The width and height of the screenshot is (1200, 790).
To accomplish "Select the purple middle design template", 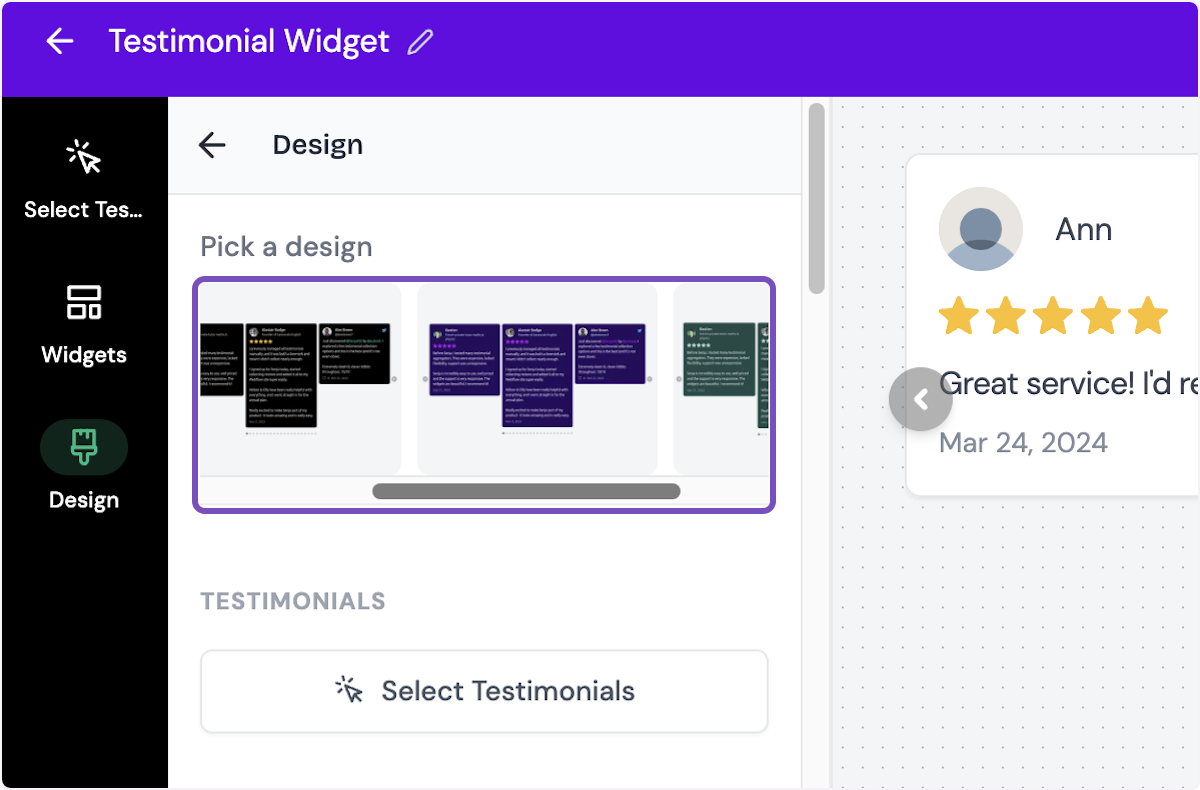I will 537,380.
